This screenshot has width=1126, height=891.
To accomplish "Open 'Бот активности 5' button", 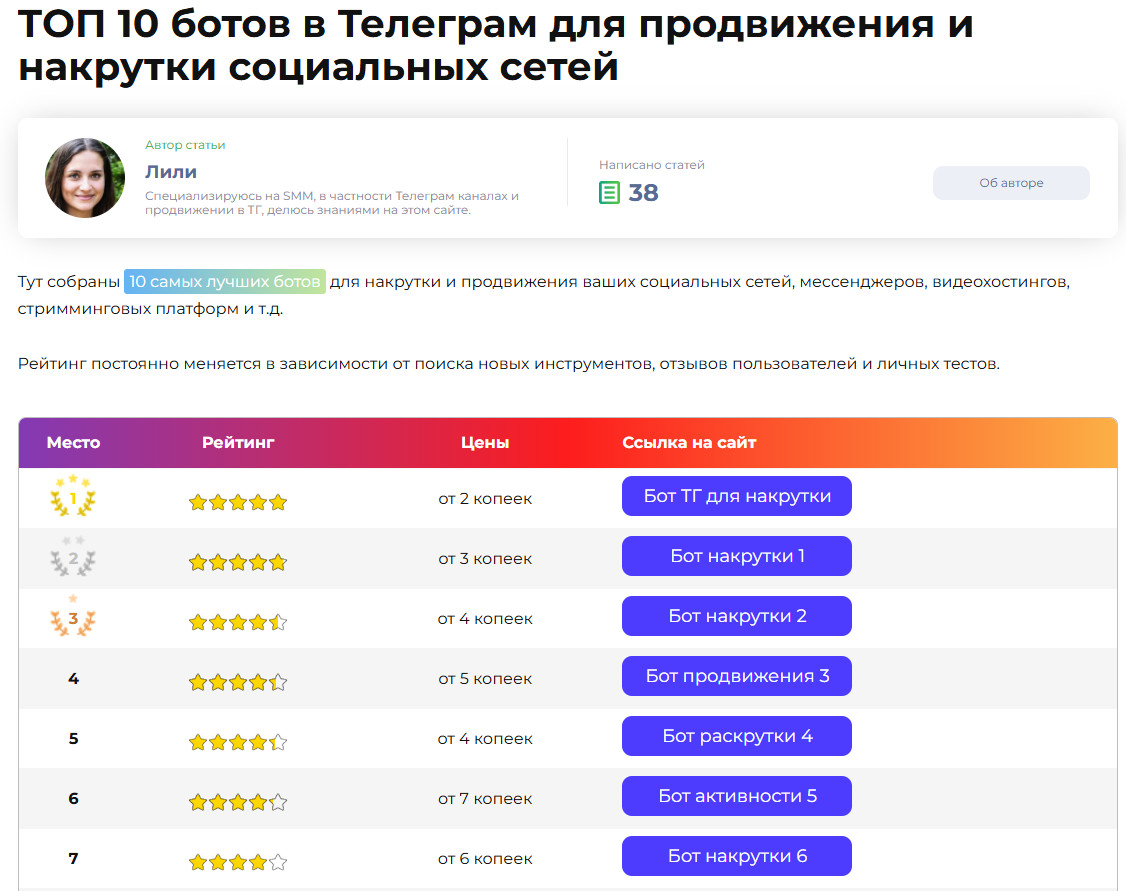I will 737,796.
